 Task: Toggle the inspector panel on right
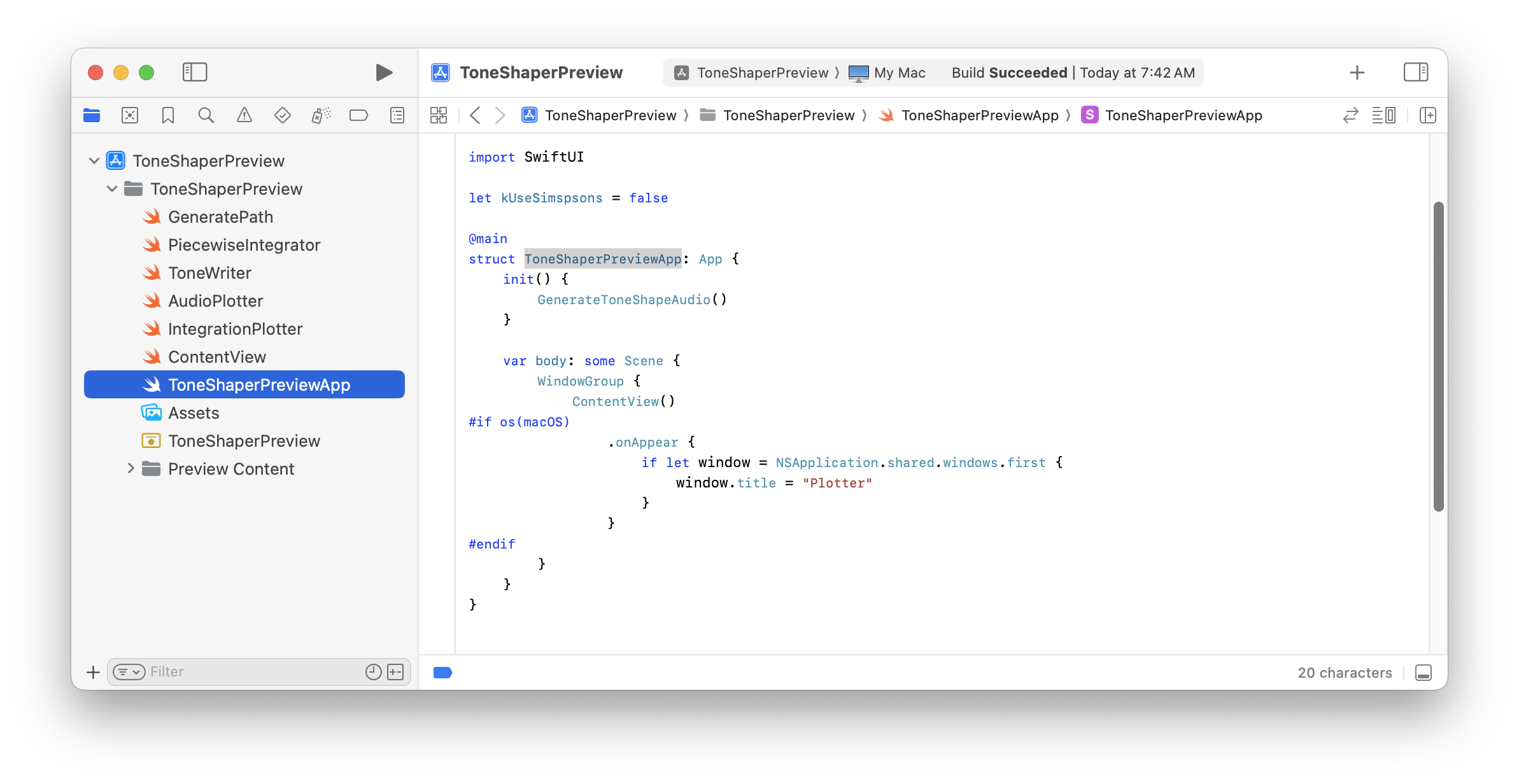[1416, 72]
